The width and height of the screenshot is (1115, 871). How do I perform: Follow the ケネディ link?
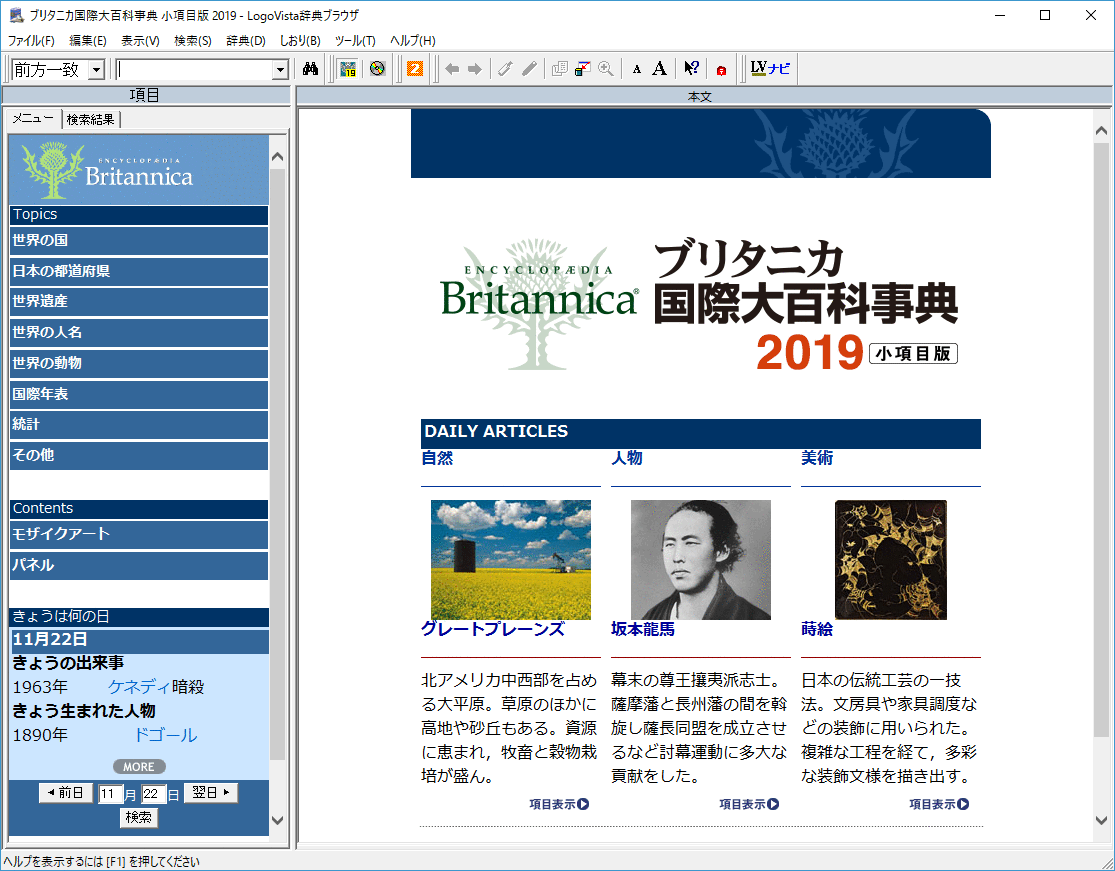[x=139, y=687]
